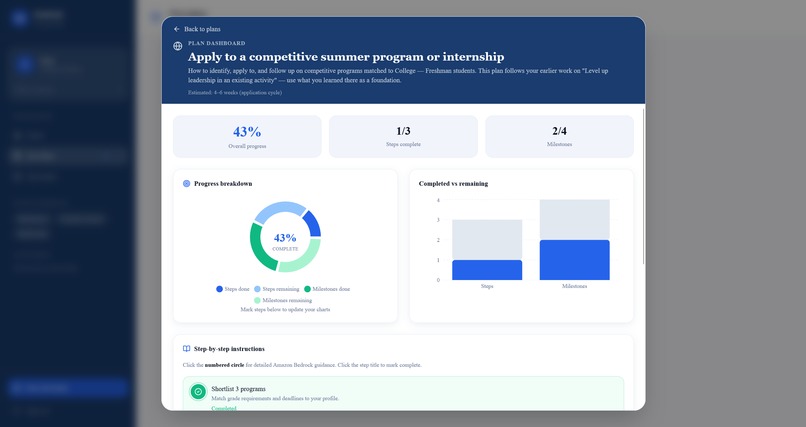This screenshot has height=427, width=806.
Task: Click the dark blue Steps done legend dot
Action: point(219,289)
